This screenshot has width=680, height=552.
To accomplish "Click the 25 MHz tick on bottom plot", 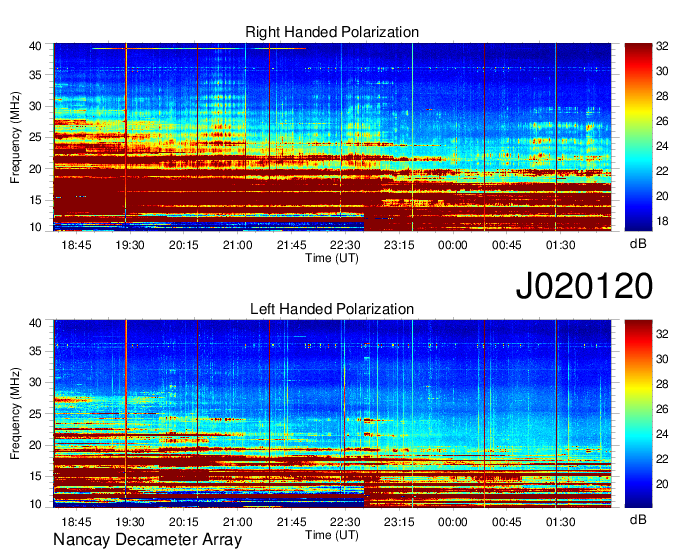I will click(36, 414).
